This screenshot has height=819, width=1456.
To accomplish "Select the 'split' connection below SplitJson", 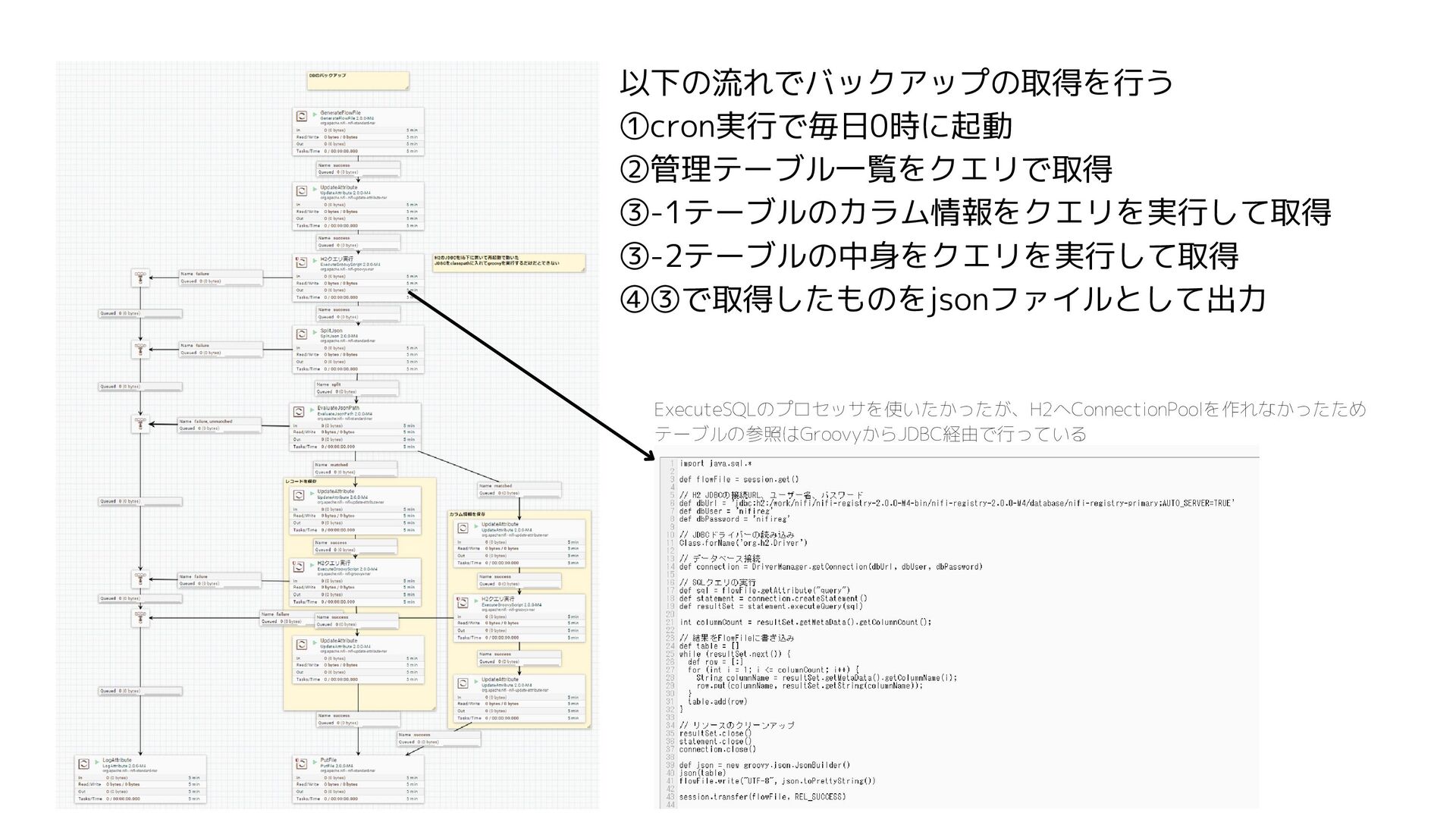I will coord(356,388).
